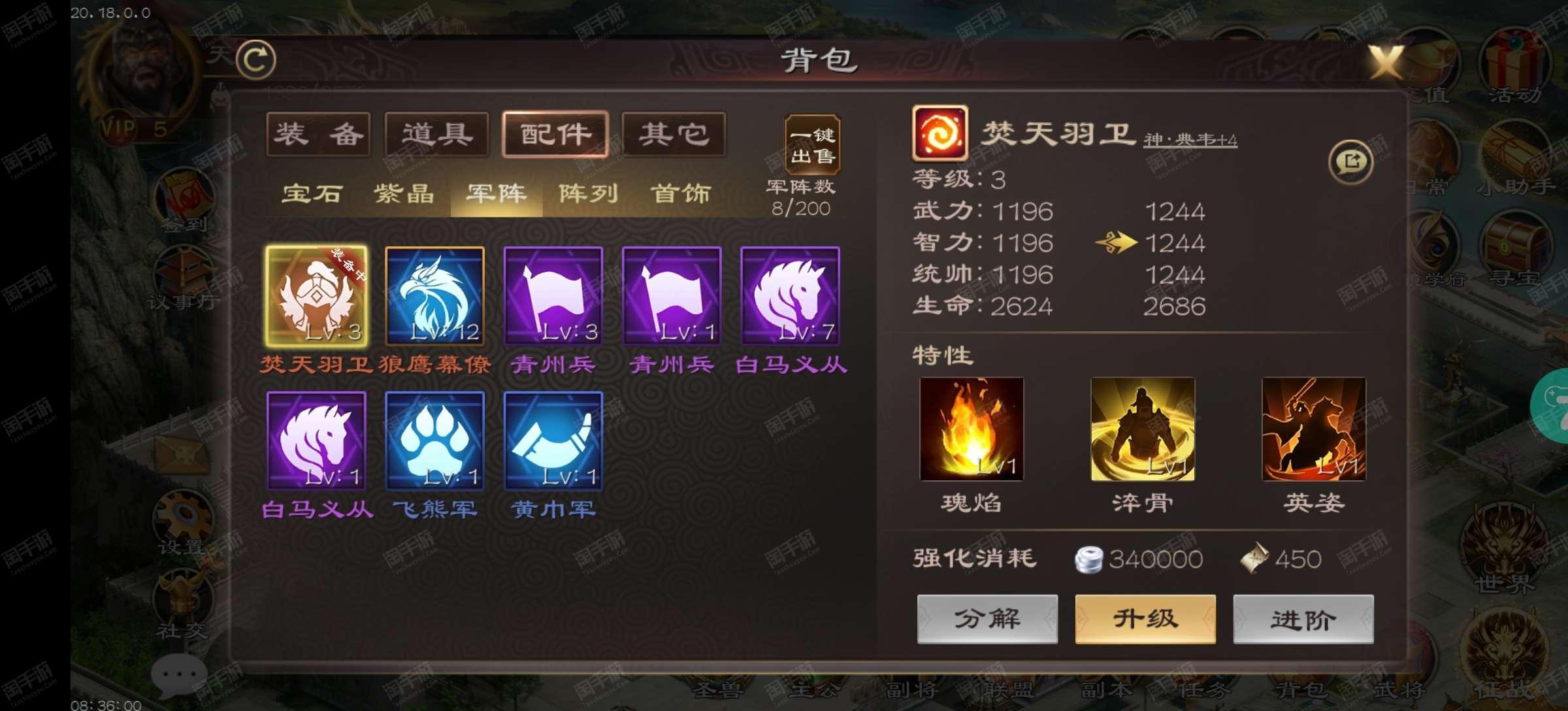The width and height of the screenshot is (1568, 711).
Task: Open the 淬骨 trait icon
Action: (1143, 429)
